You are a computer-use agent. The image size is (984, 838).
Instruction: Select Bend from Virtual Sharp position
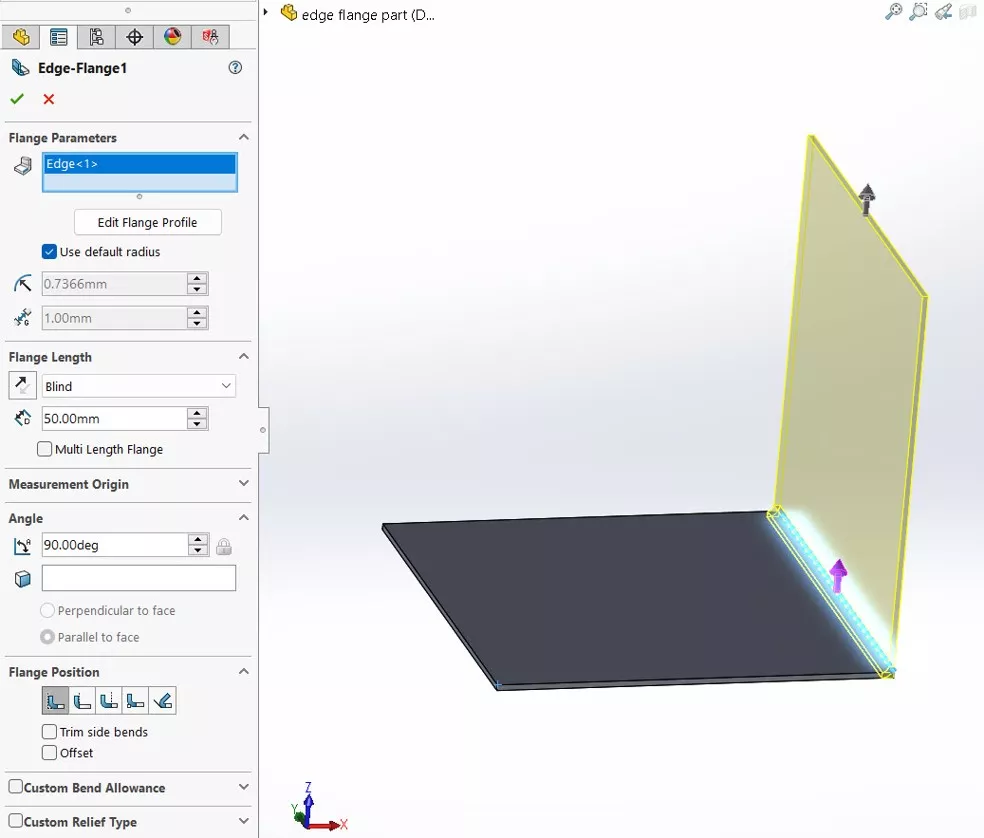point(136,701)
